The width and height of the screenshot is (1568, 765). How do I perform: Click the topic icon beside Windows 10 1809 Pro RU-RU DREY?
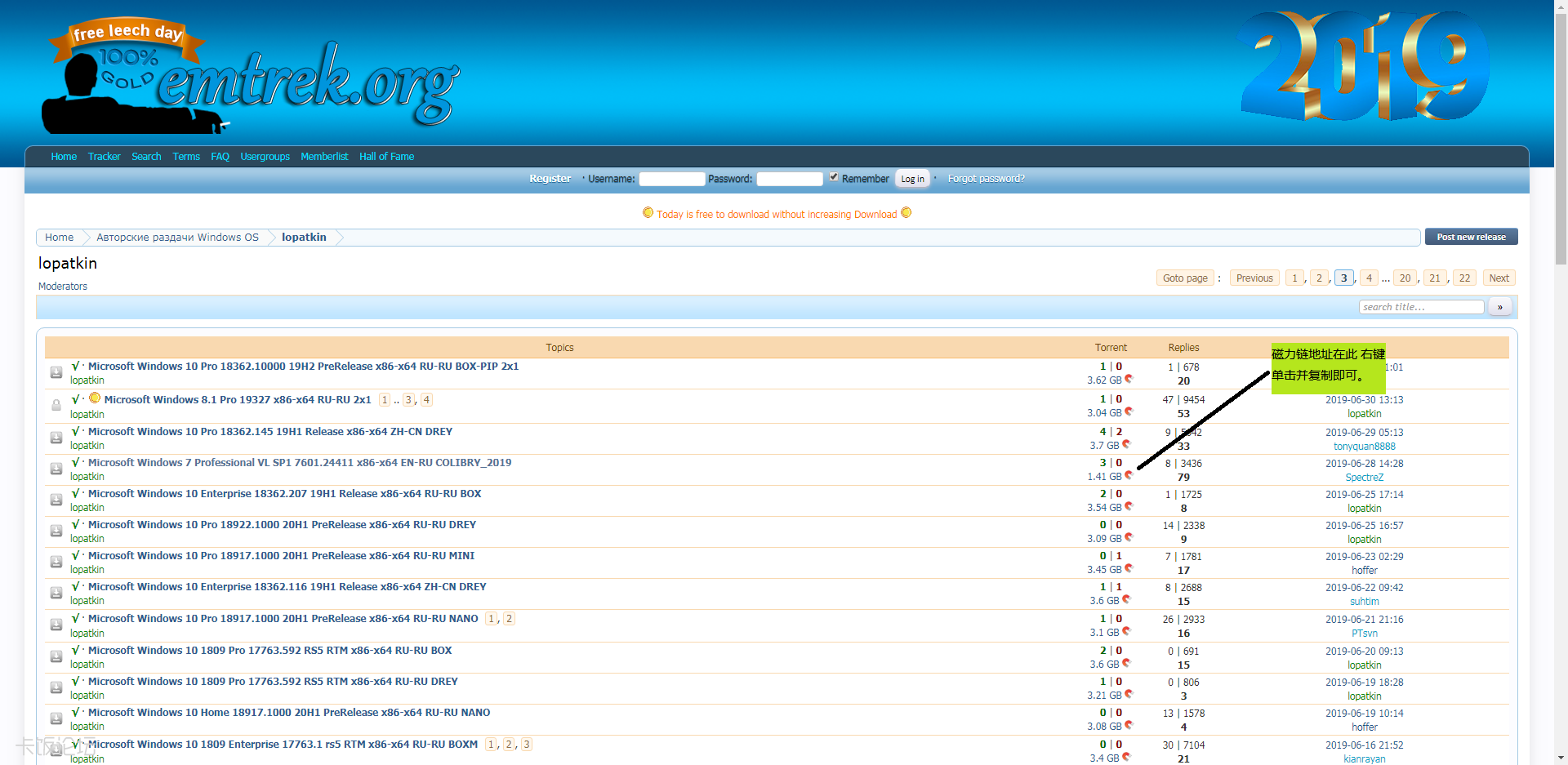56,687
